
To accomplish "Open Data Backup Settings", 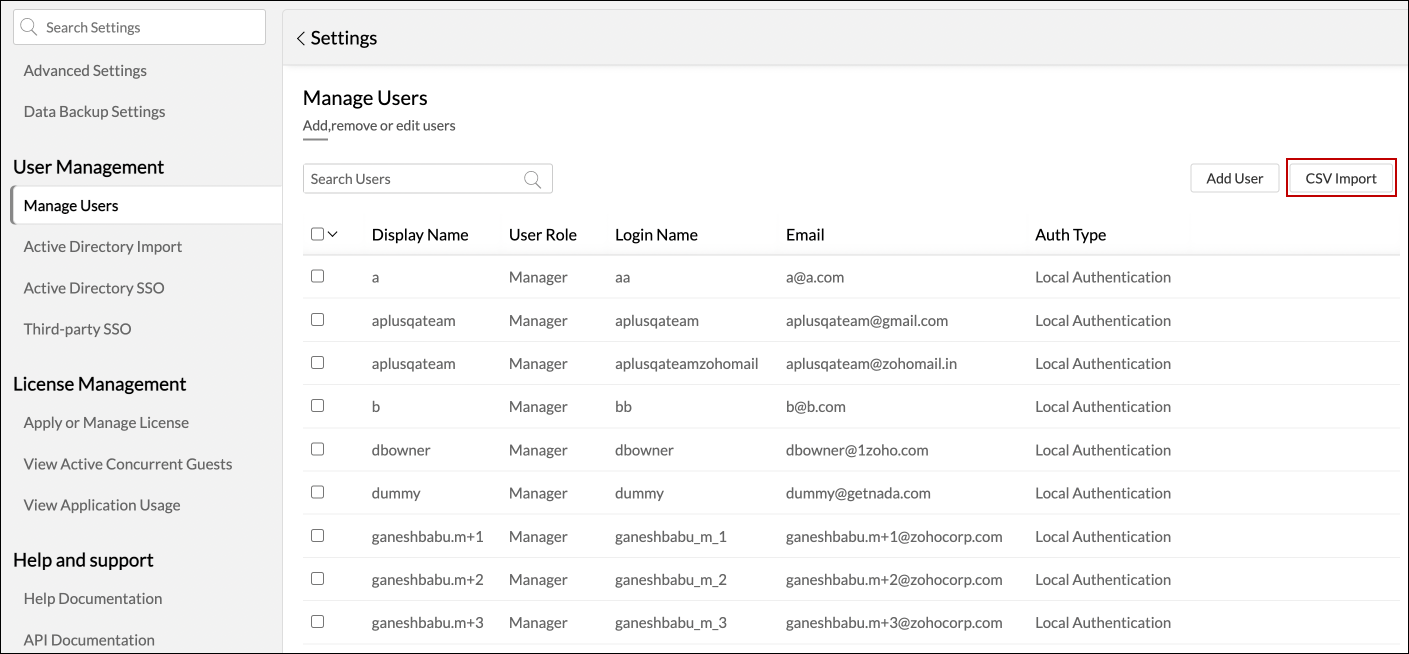I will pyautogui.click(x=94, y=112).
